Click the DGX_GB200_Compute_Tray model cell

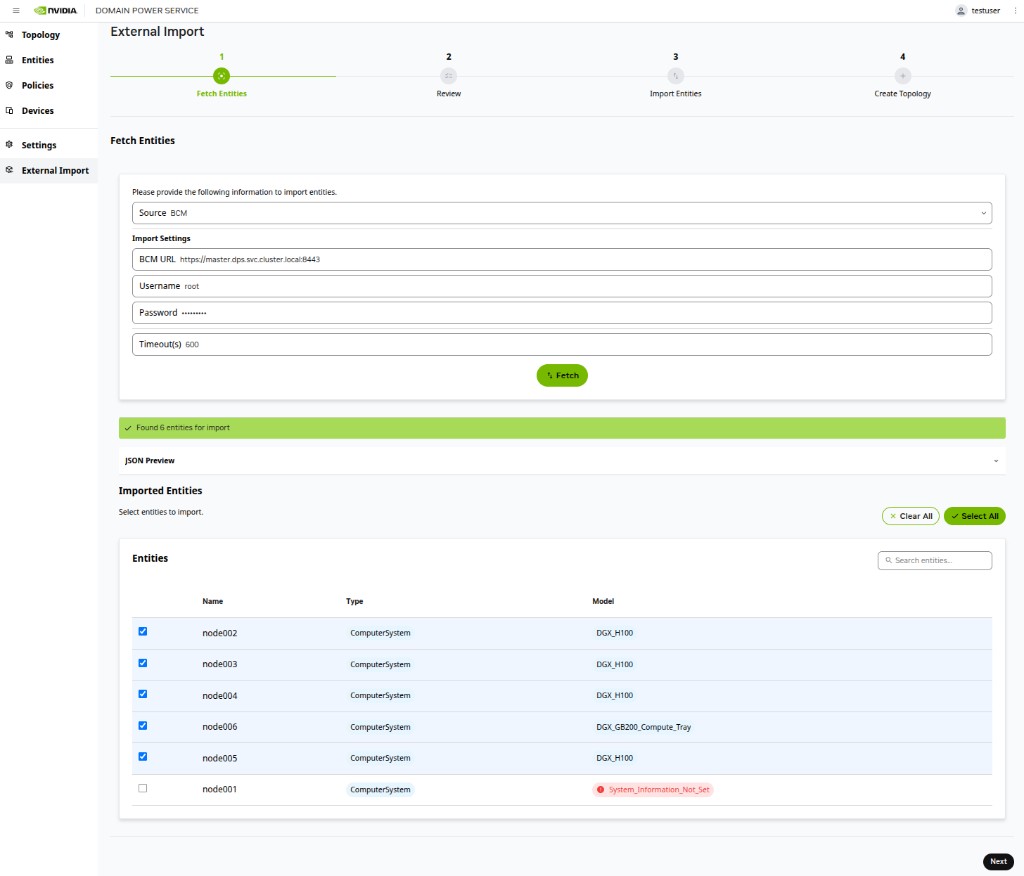point(643,727)
